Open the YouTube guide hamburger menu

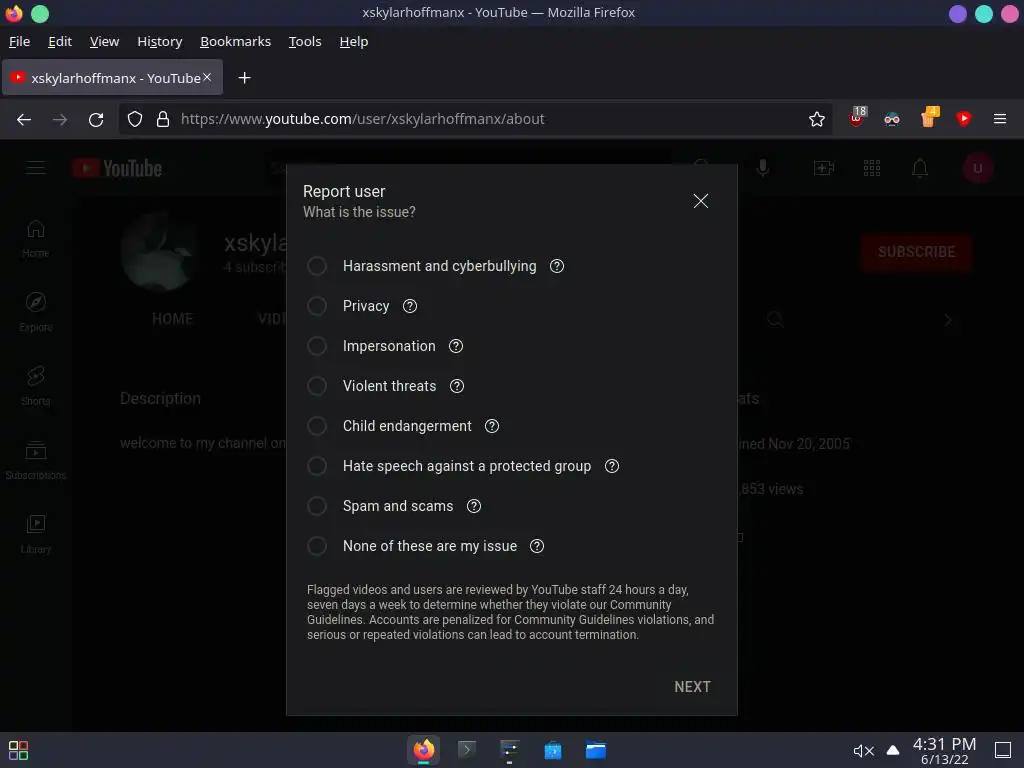(36, 168)
